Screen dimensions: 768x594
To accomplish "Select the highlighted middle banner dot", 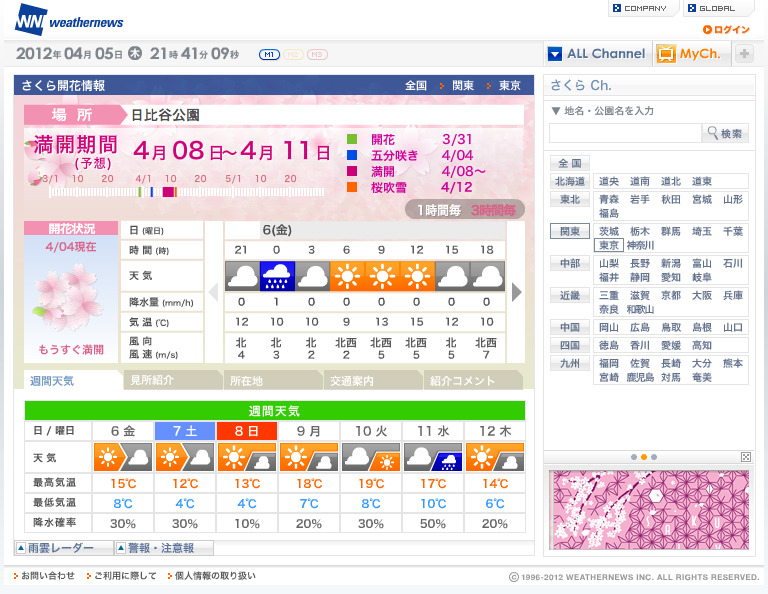I will click(644, 457).
